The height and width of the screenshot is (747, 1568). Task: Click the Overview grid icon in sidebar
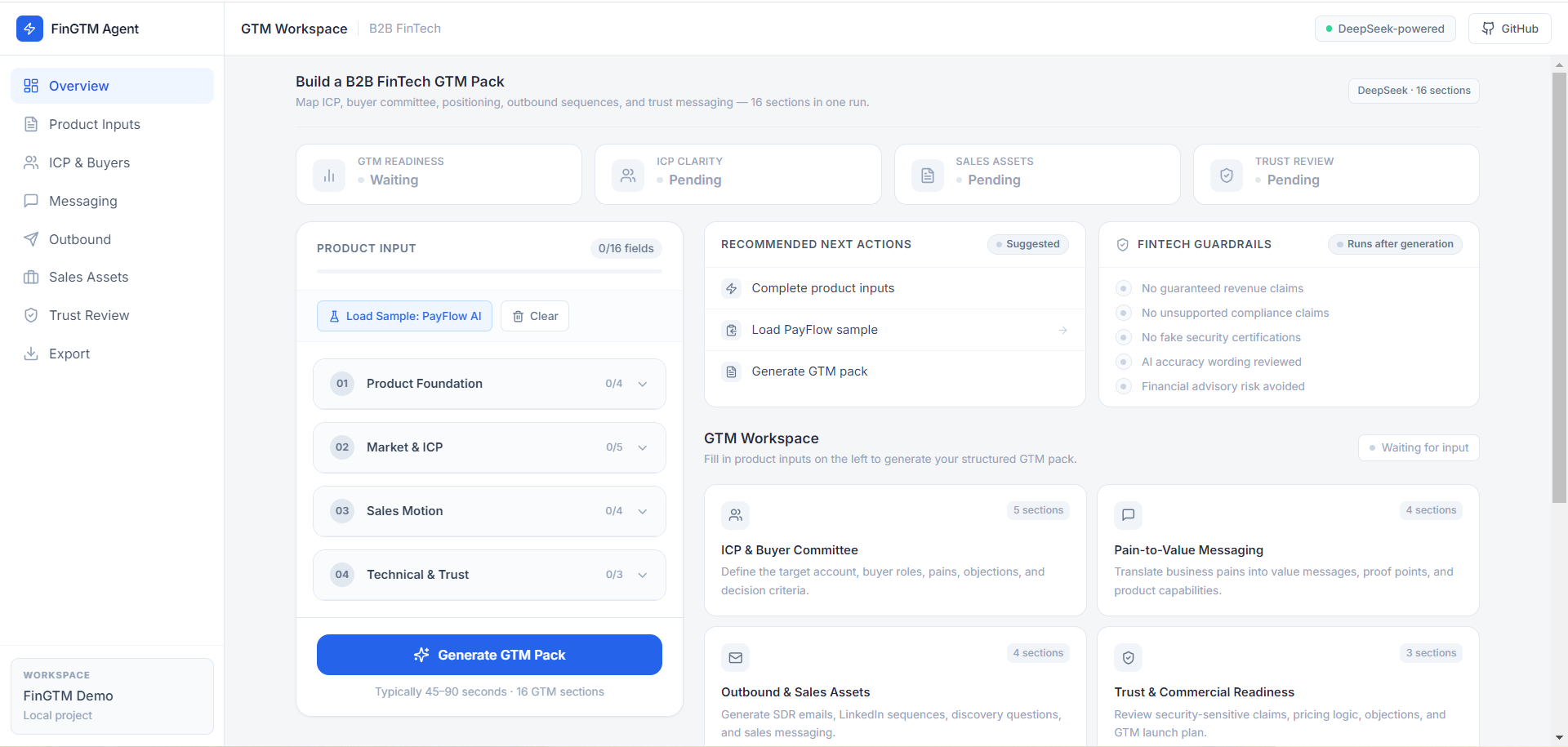coord(31,86)
